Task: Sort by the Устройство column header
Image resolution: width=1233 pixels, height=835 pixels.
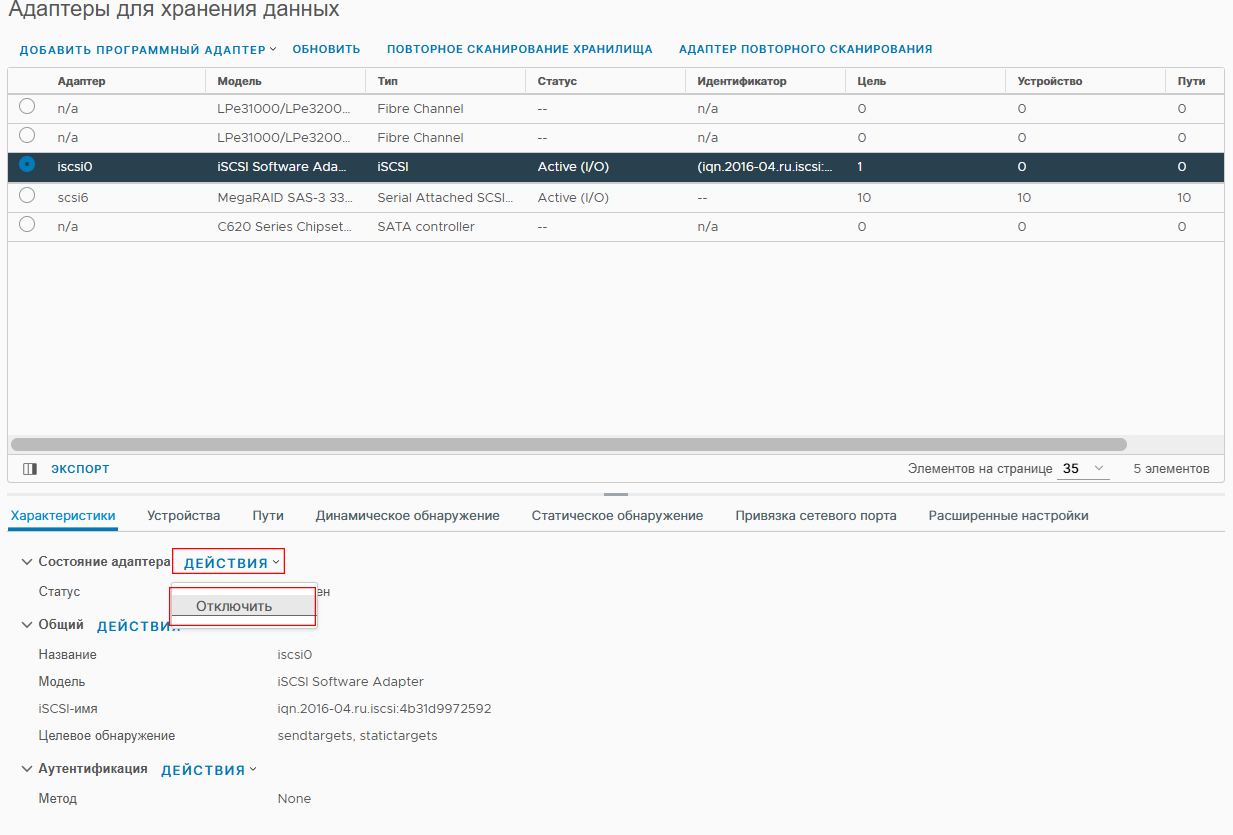Action: [1049, 81]
